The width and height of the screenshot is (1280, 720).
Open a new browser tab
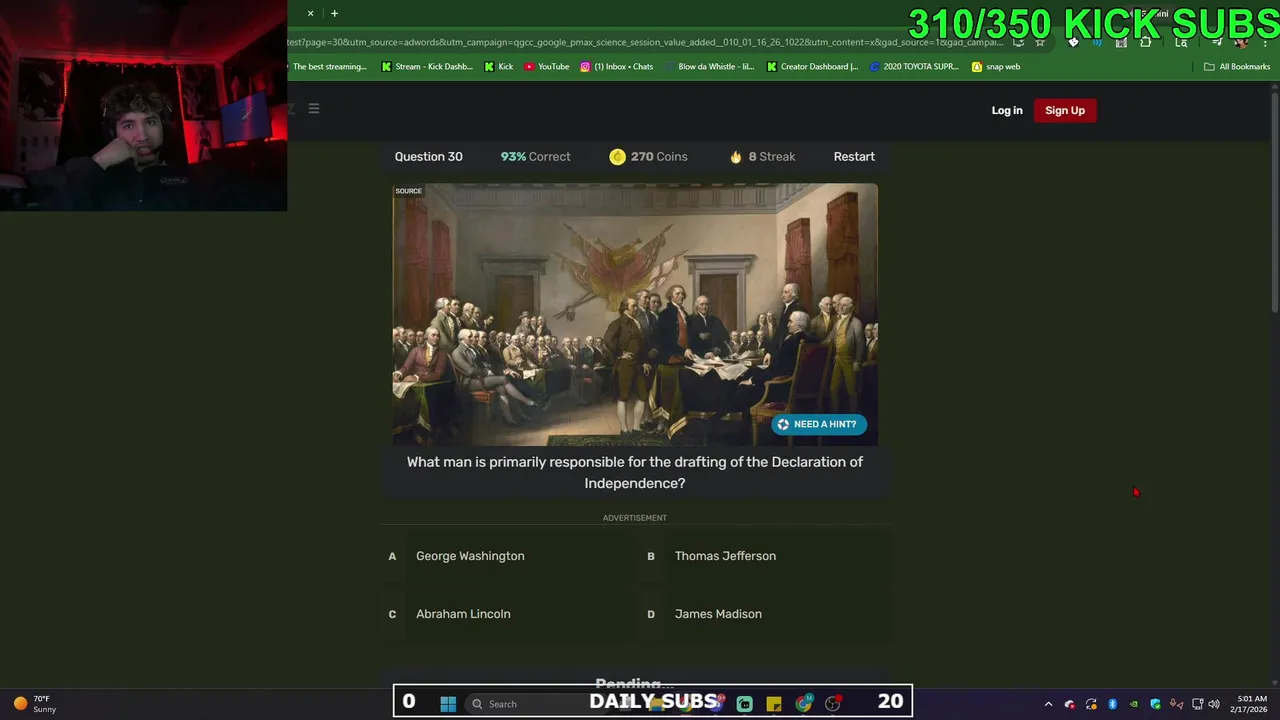point(334,13)
